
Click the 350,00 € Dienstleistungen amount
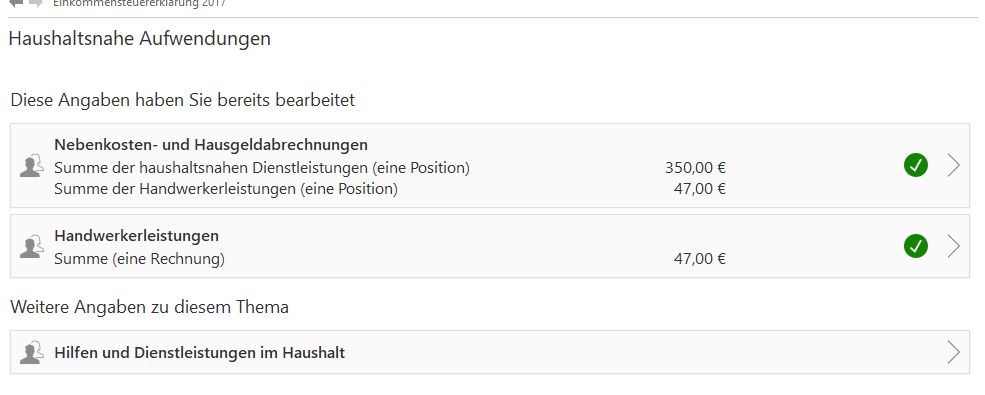695,168
